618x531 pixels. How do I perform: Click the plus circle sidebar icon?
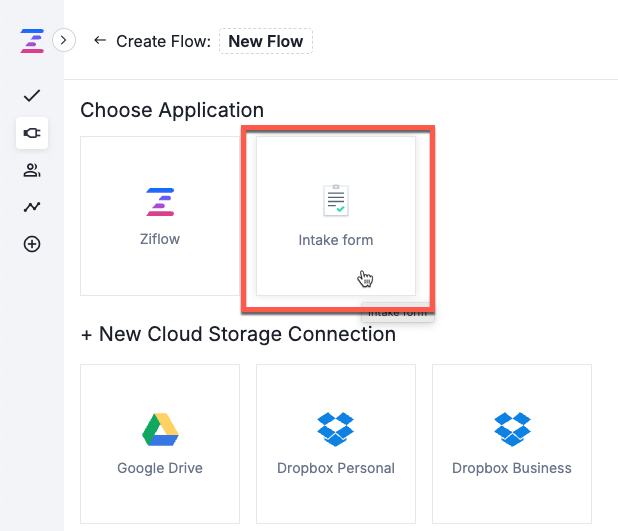point(32,244)
